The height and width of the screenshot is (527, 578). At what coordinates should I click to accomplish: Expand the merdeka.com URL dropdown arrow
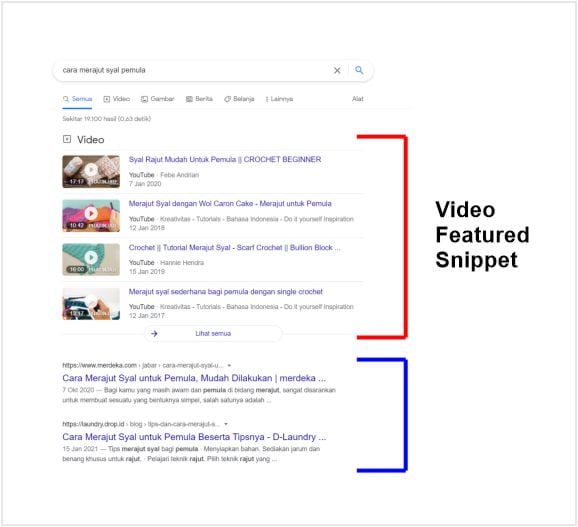coord(229,366)
